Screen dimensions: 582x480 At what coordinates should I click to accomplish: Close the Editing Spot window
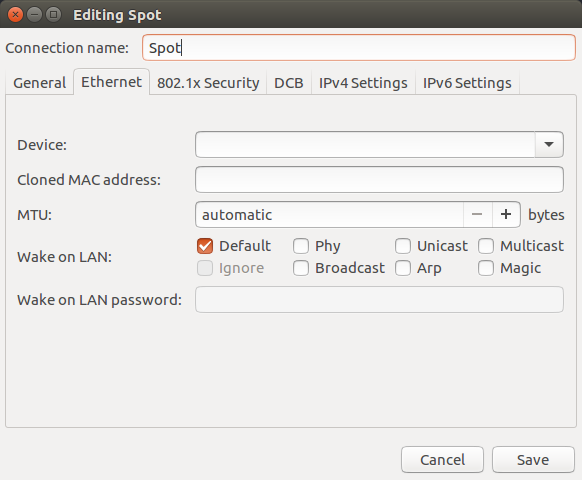(x=15, y=15)
